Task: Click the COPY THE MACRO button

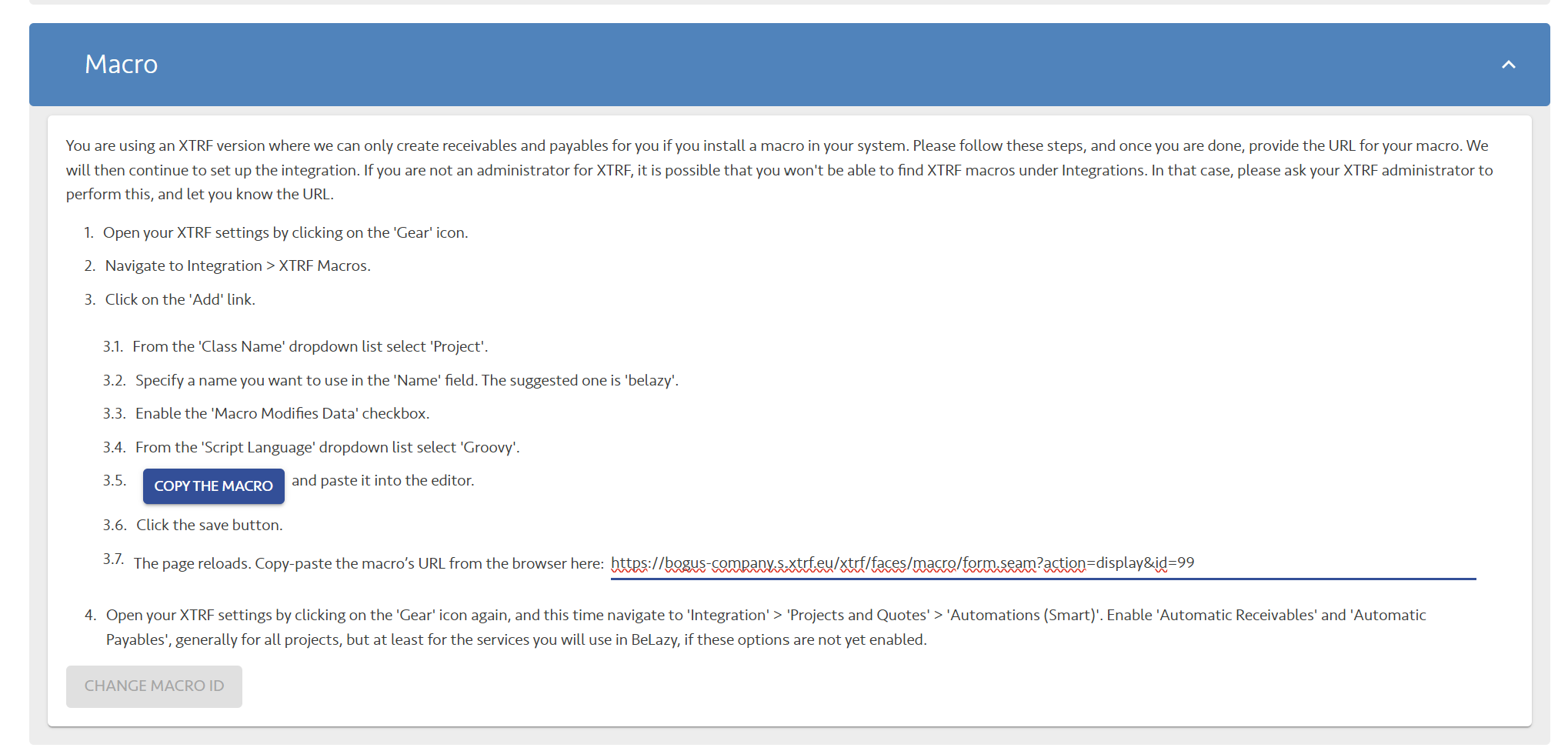Action: tap(214, 486)
